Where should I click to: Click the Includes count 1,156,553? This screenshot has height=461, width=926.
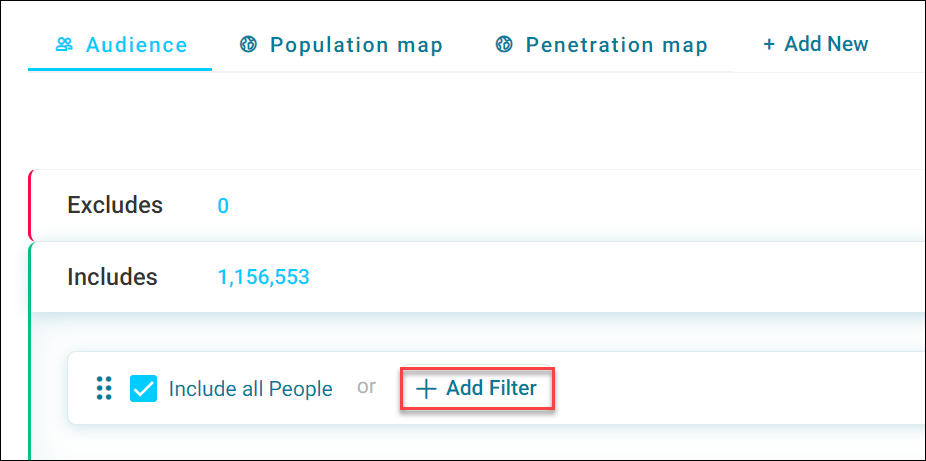click(x=263, y=277)
